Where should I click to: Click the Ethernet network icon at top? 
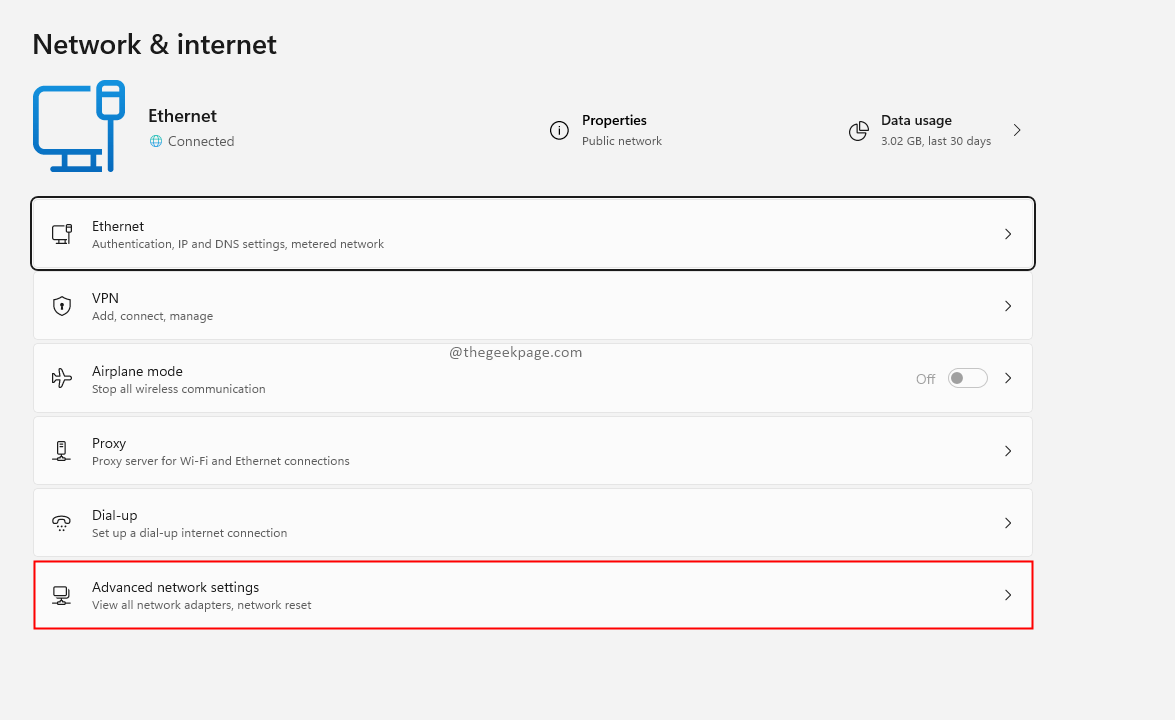pyautogui.click(x=78, y=126)
